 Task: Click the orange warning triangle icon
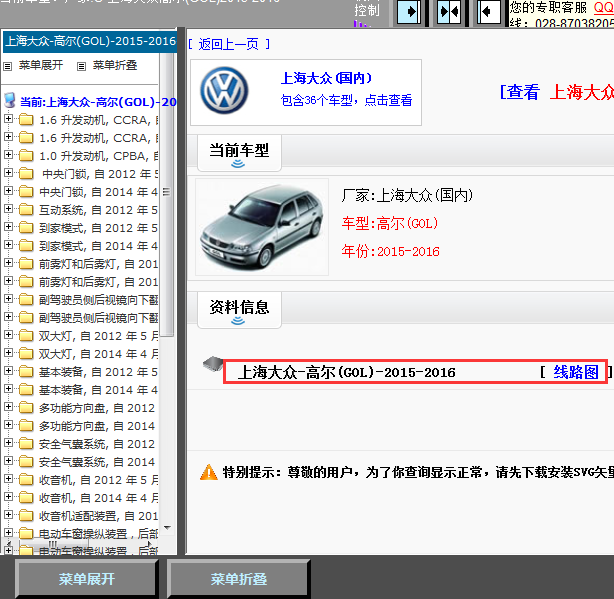point(209,472)
